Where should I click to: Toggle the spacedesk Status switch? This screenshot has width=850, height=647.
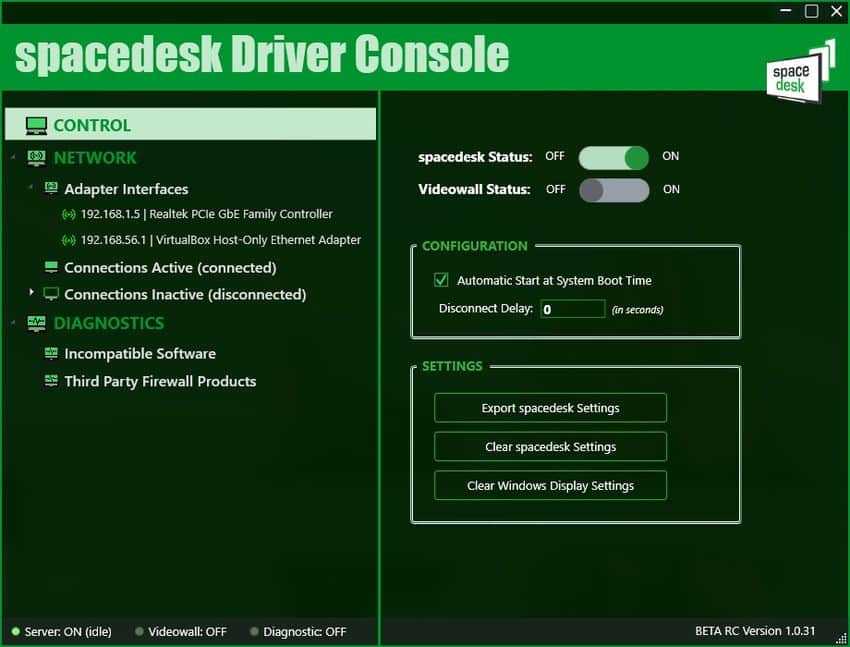614,158
